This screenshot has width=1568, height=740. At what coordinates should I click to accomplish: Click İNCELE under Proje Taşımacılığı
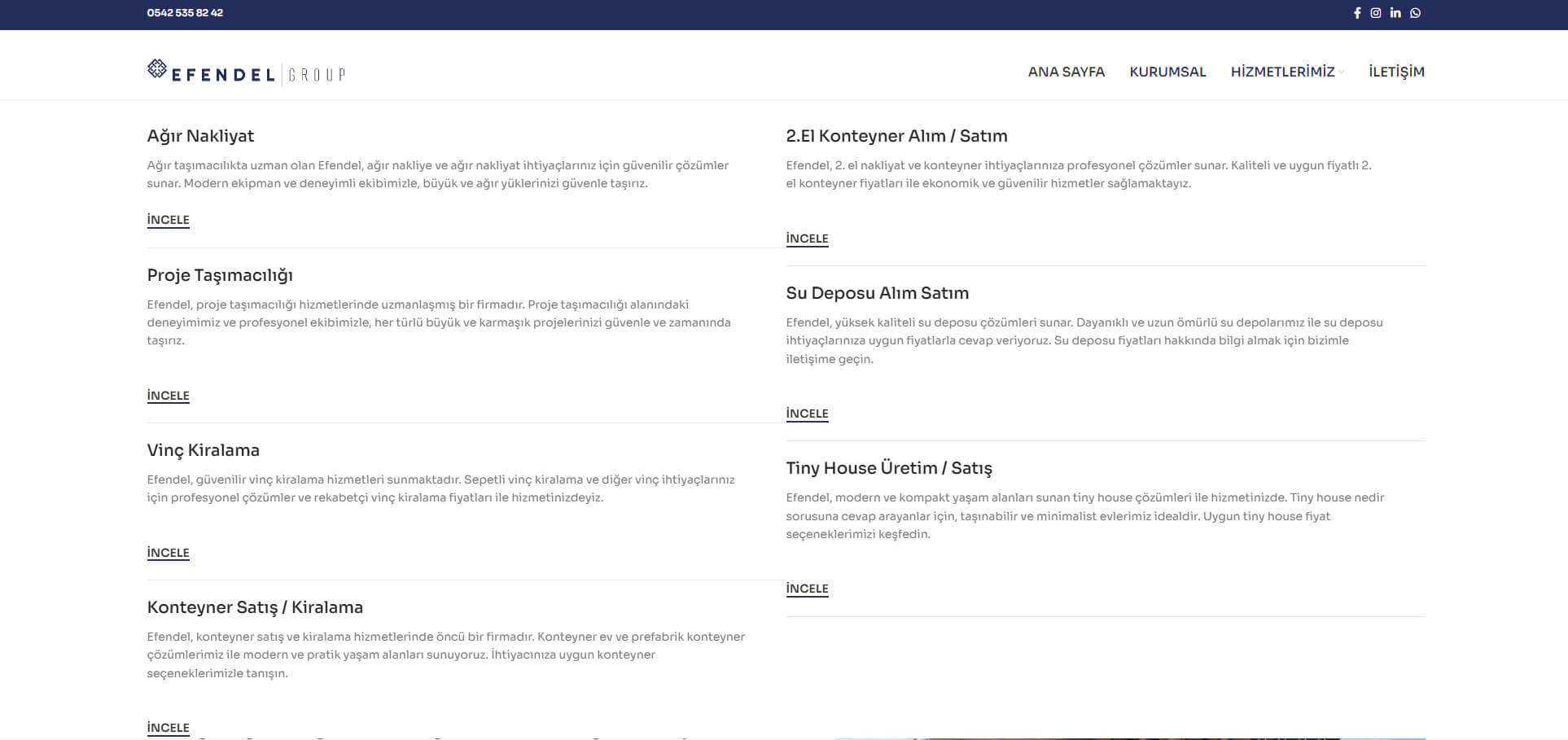point(168,396)
